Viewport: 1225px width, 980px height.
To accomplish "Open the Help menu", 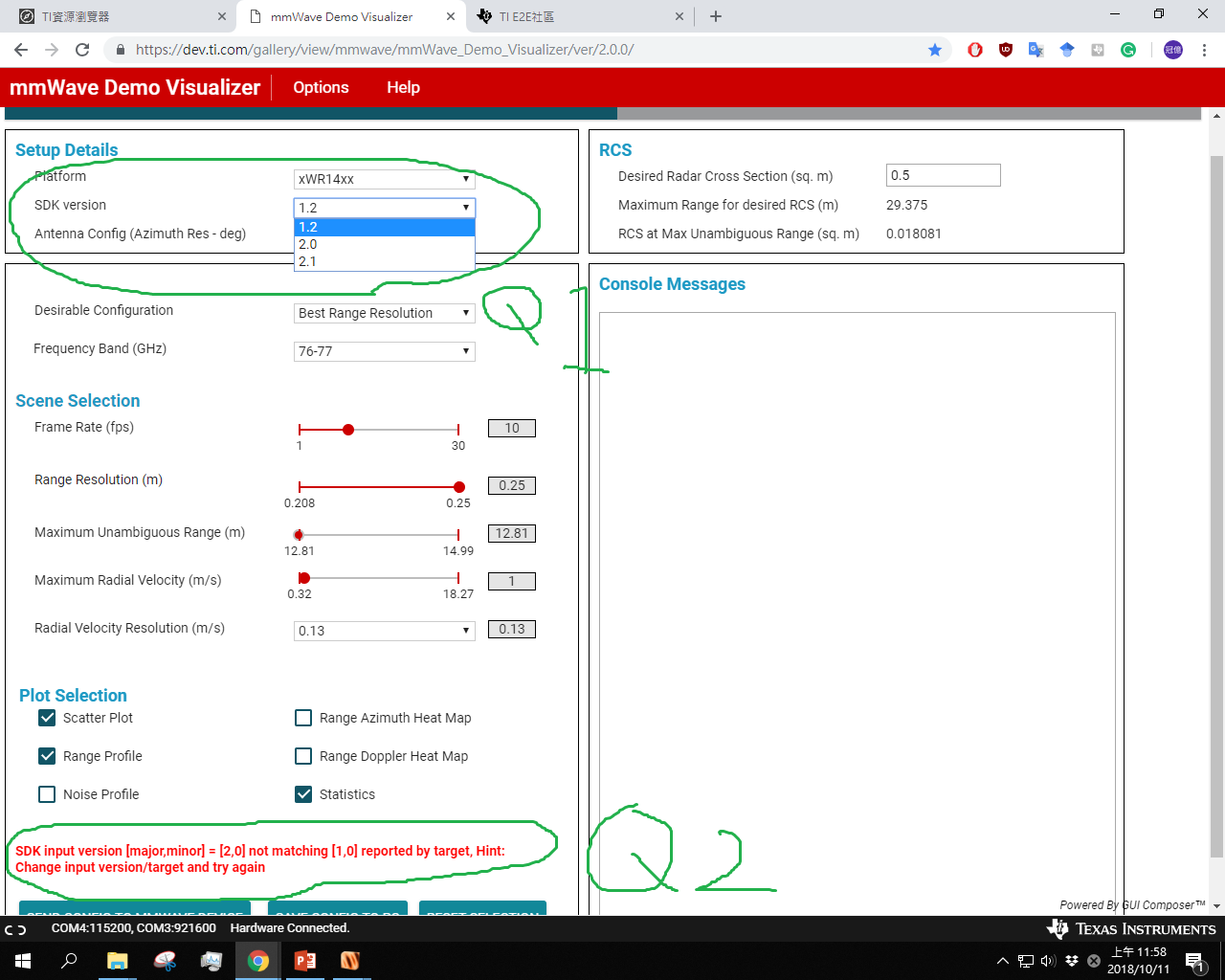I will pos(403,87).
